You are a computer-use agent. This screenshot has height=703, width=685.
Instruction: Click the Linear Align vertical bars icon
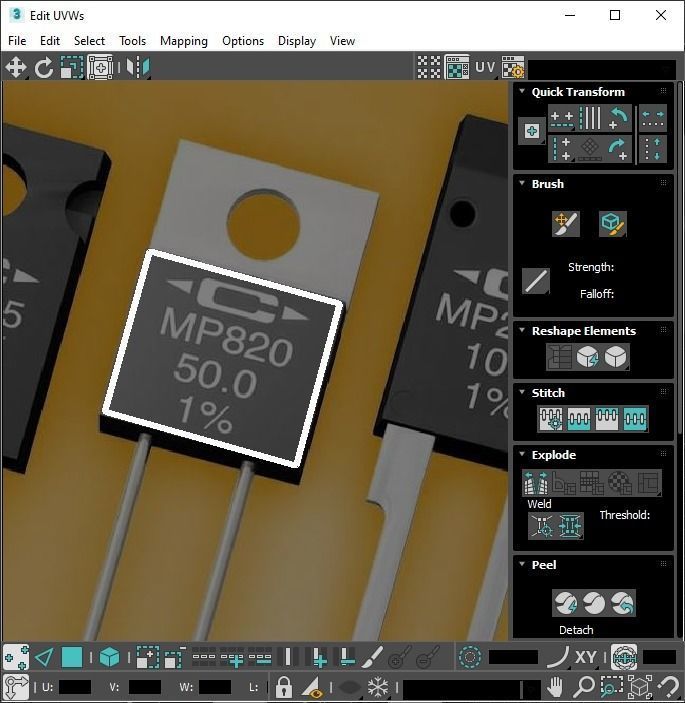click(x=590, y=118)
